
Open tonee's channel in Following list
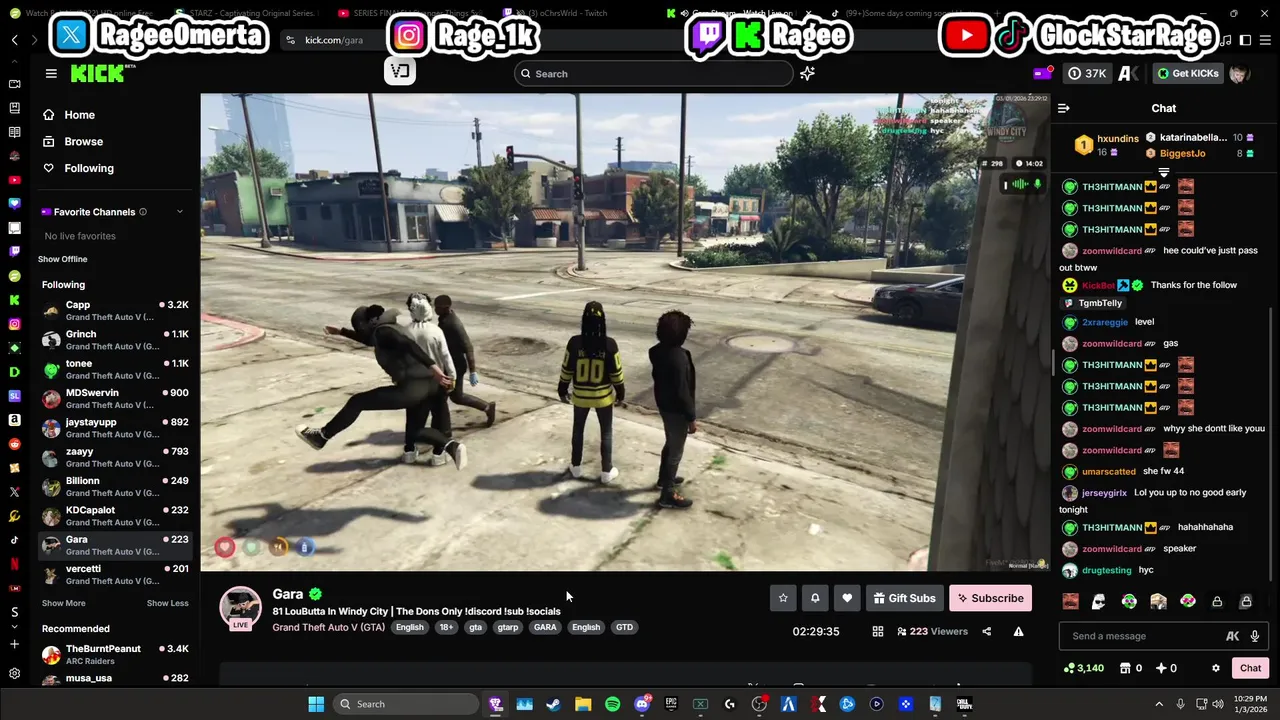coord(115,369)
